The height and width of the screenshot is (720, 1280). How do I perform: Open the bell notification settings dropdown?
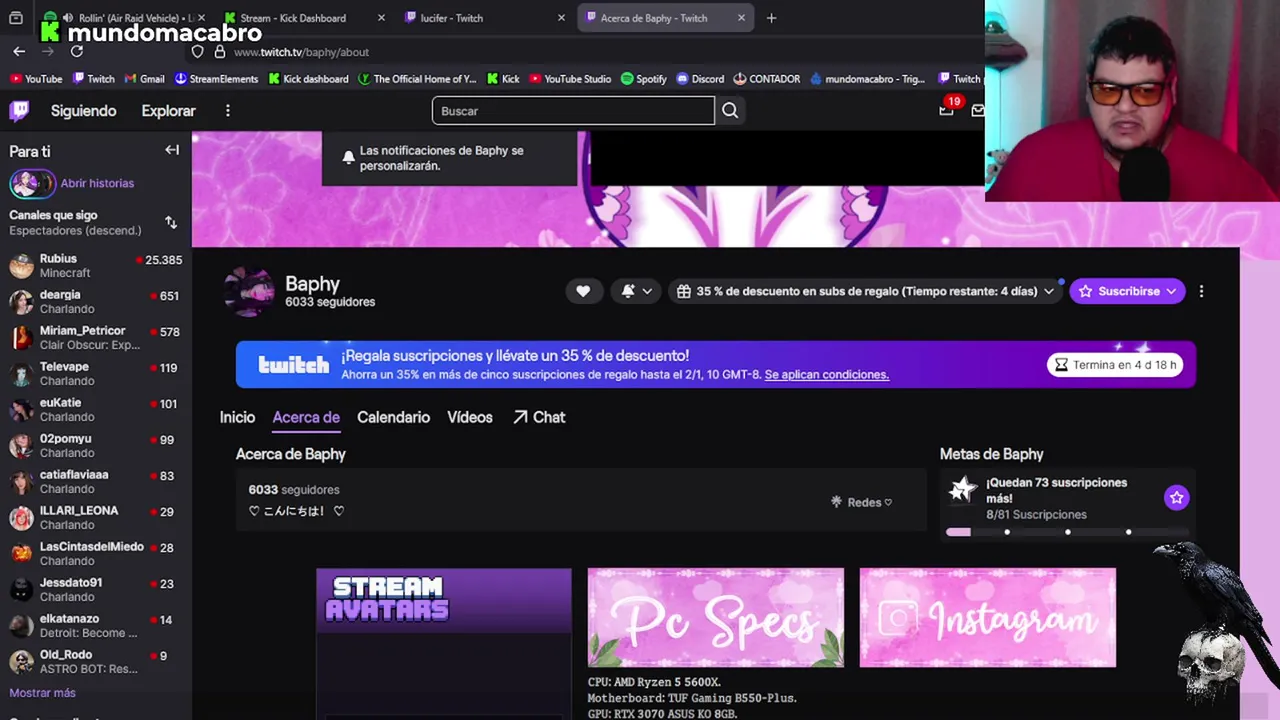(x=636, y=291)
